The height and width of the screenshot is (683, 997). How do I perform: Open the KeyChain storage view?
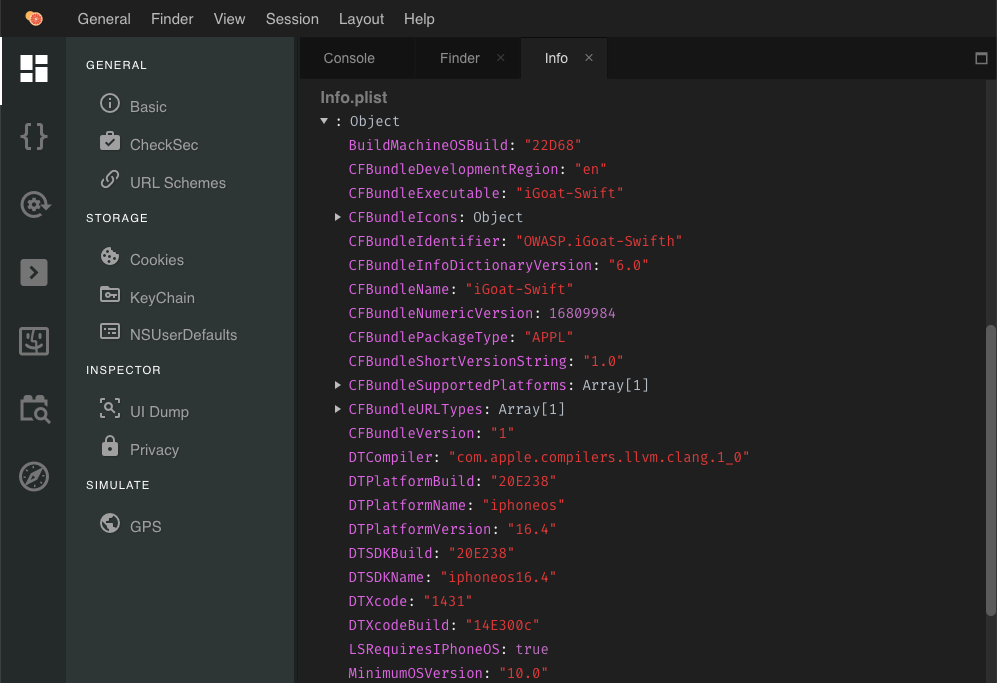click(x=161, y=298)
